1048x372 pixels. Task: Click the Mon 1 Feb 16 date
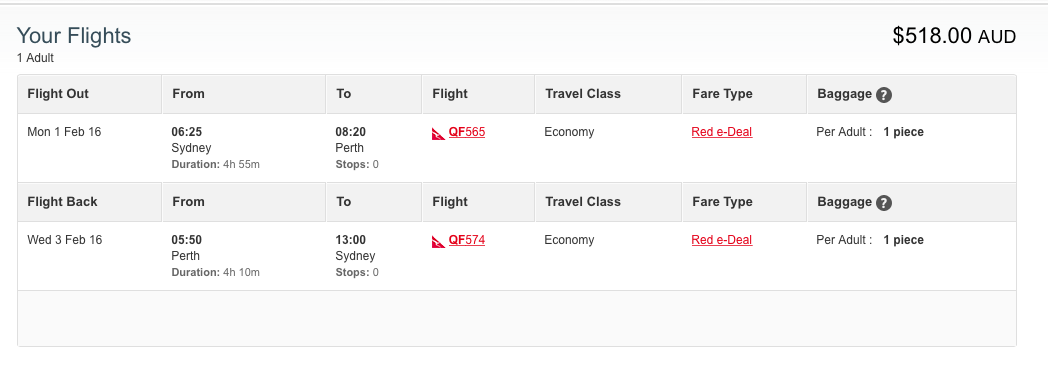(x=64, y=132)
